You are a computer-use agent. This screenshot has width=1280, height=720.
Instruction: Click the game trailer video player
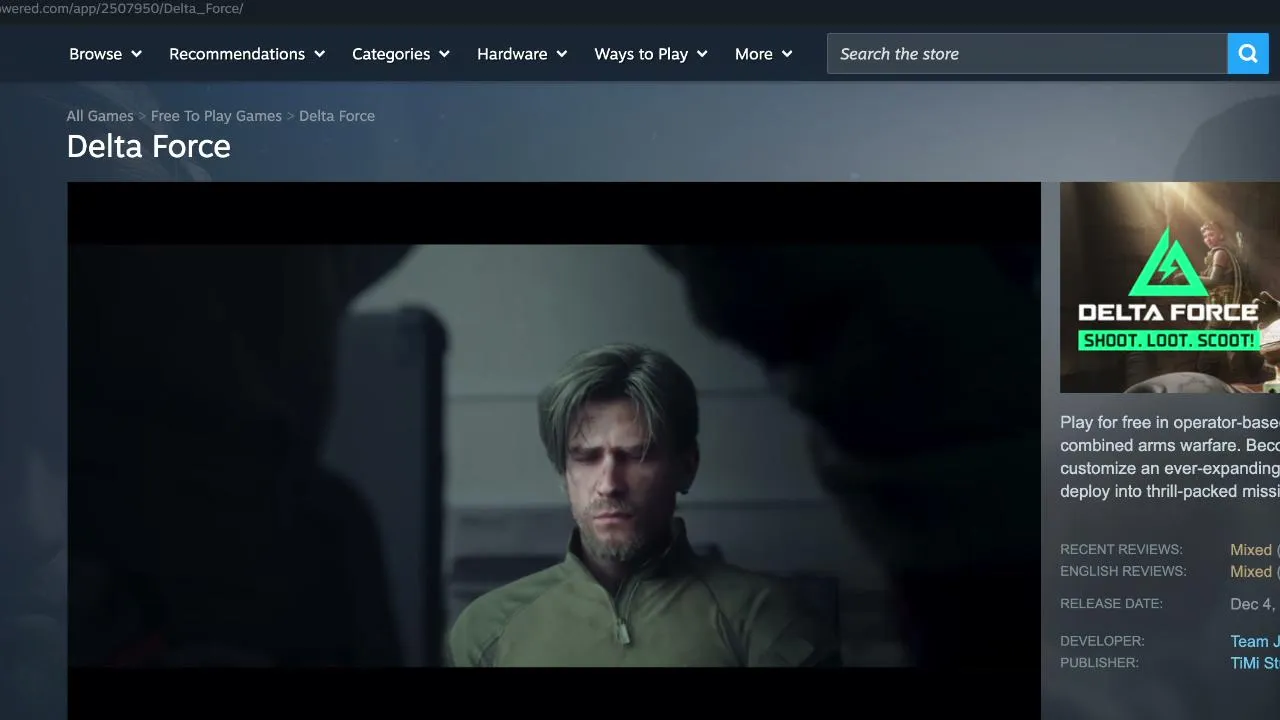(x=554, y=451)
